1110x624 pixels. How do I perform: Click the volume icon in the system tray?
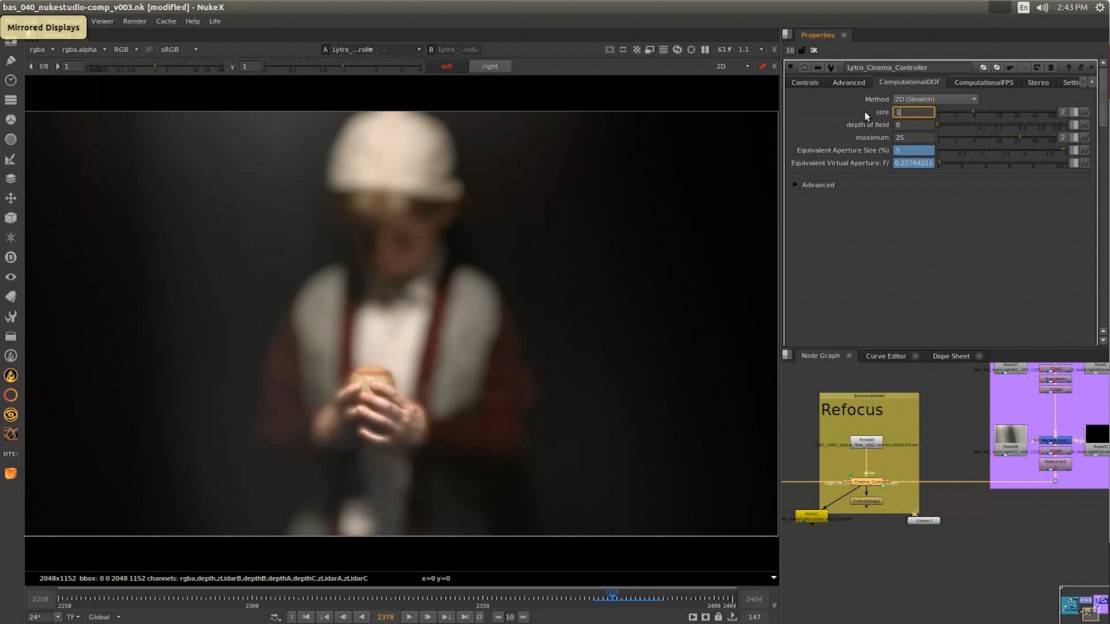pos(1042,7)
